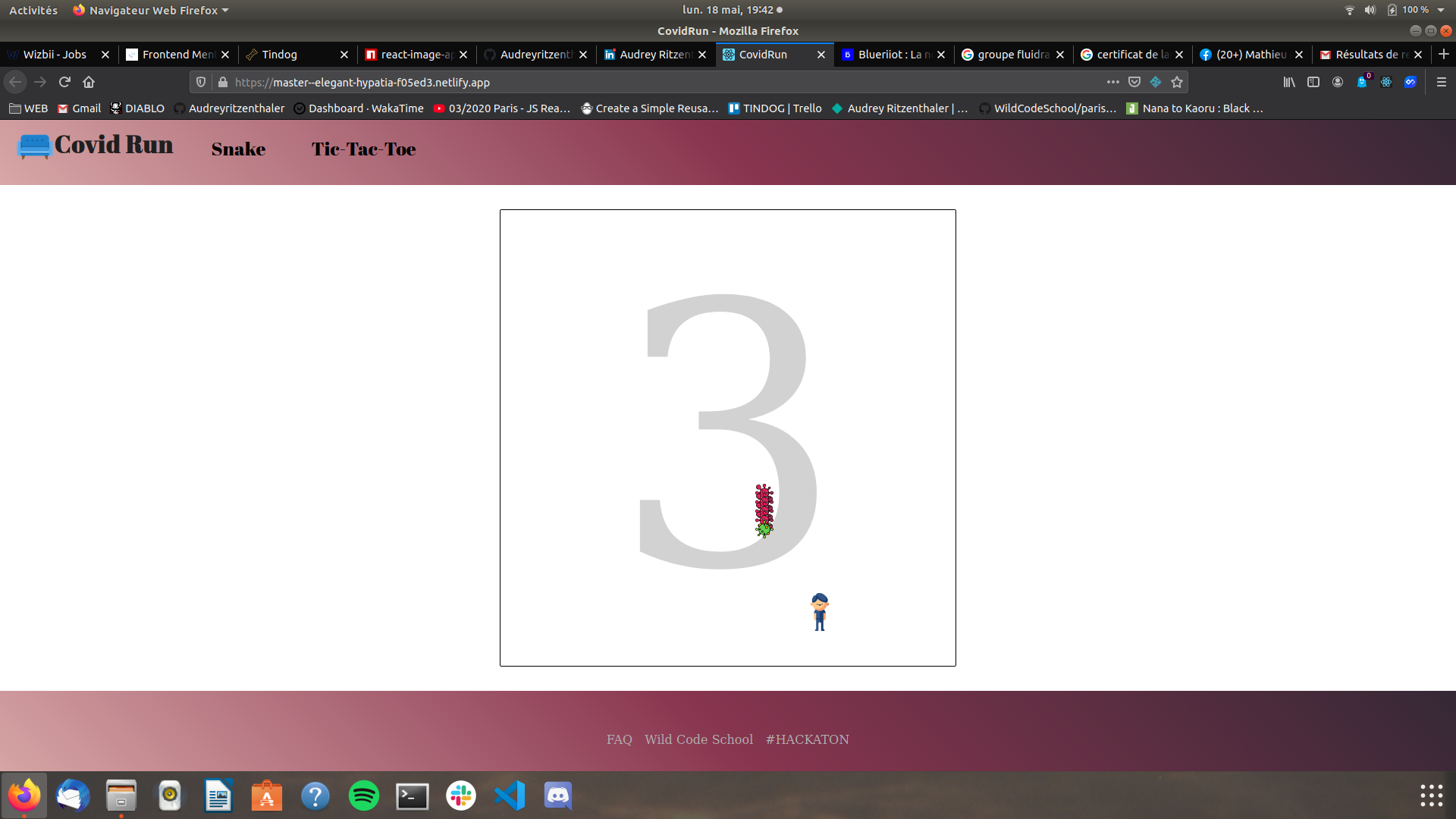Viewport: 1456px width, 819px height.
Task: Close the Tindog tab
Action: click(x=344, y=55)
